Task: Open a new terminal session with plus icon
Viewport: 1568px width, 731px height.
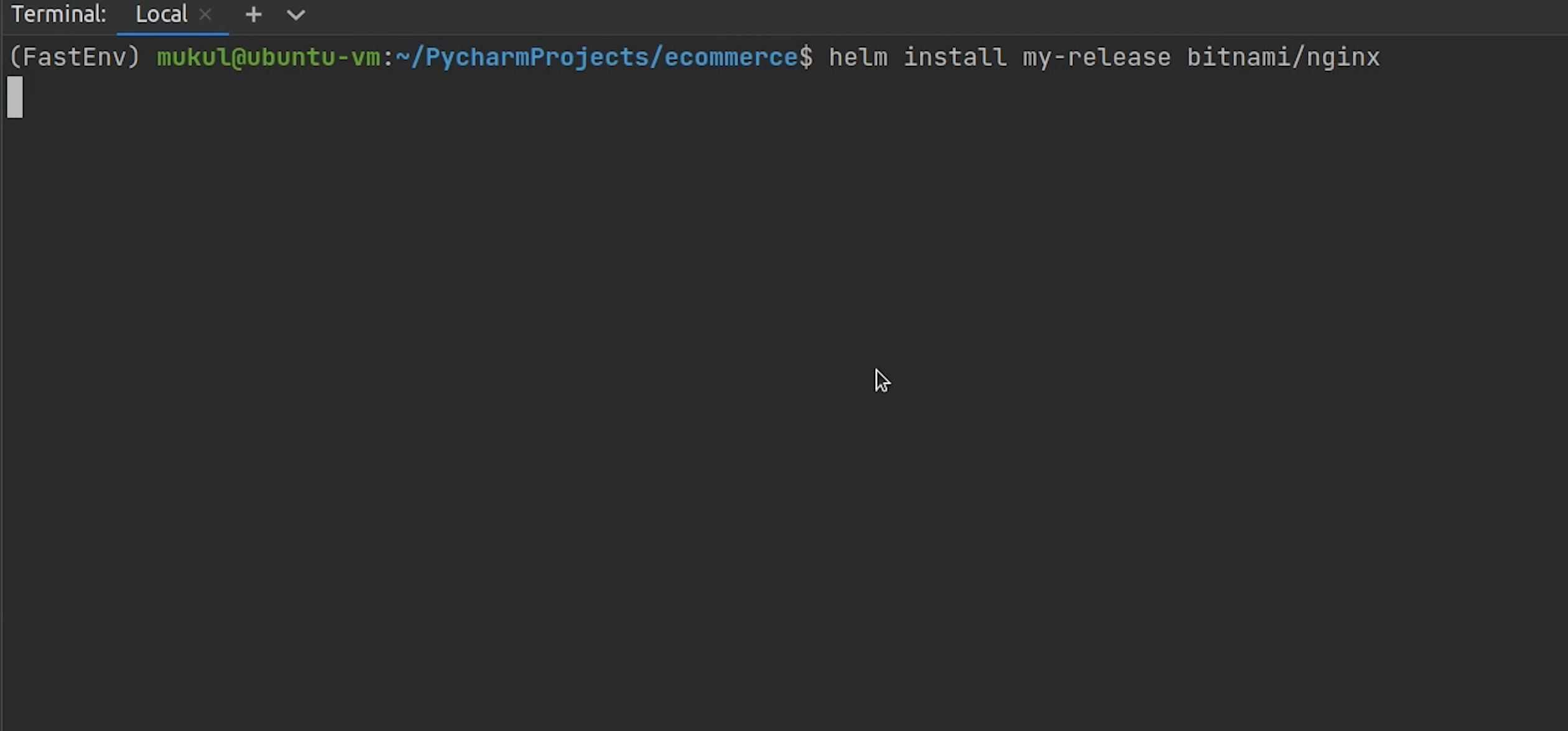Action: click(253, 15)
